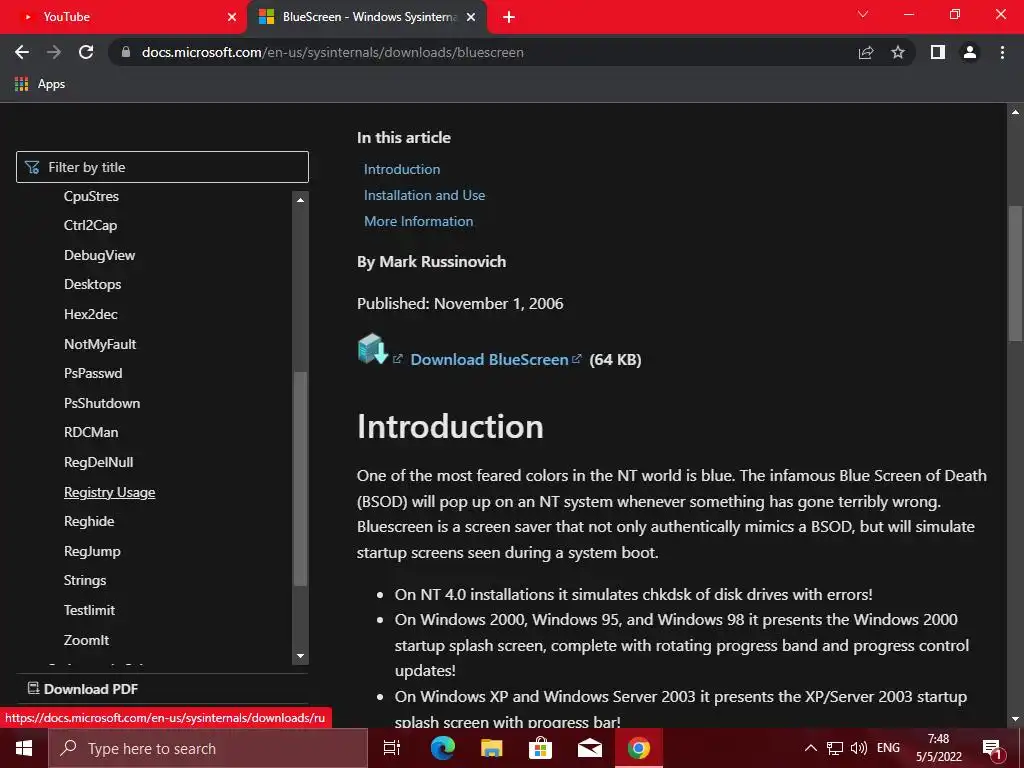Image resolution: width=1024 pixels, height=768 pixels.
Task: Open NotMyFault in the sidebar
Action: coord(100,344)
